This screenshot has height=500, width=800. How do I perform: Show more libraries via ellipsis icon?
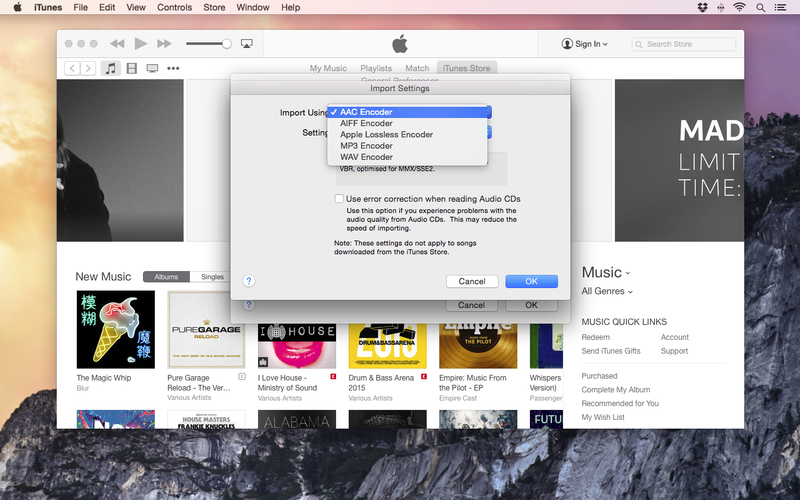[x=173, y=68]
